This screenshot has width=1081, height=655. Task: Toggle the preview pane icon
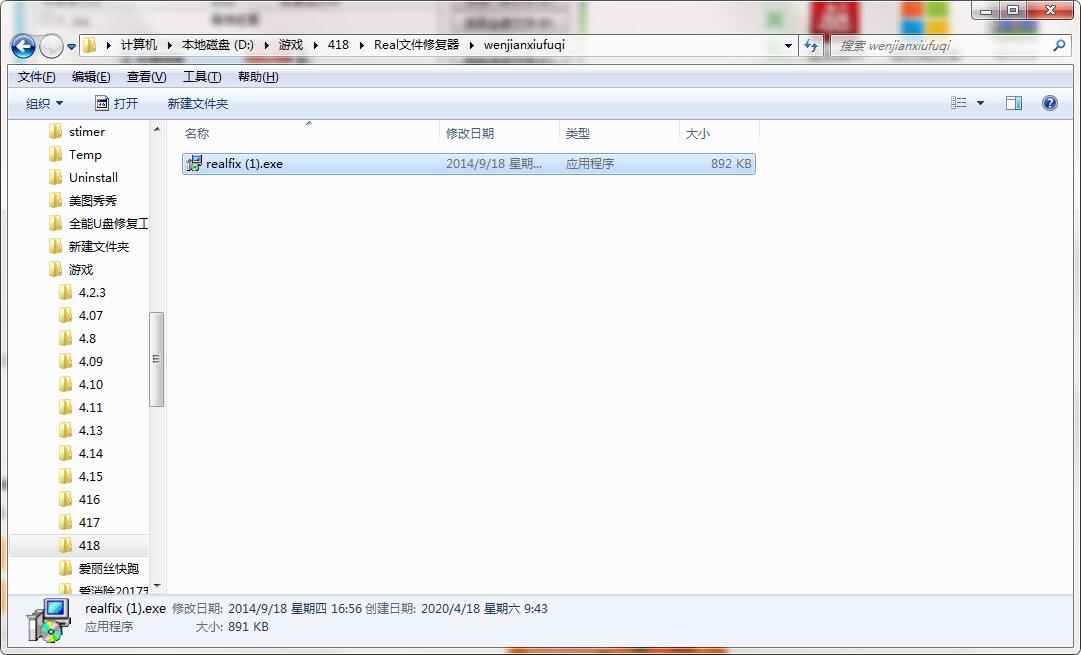(1013, 103)
